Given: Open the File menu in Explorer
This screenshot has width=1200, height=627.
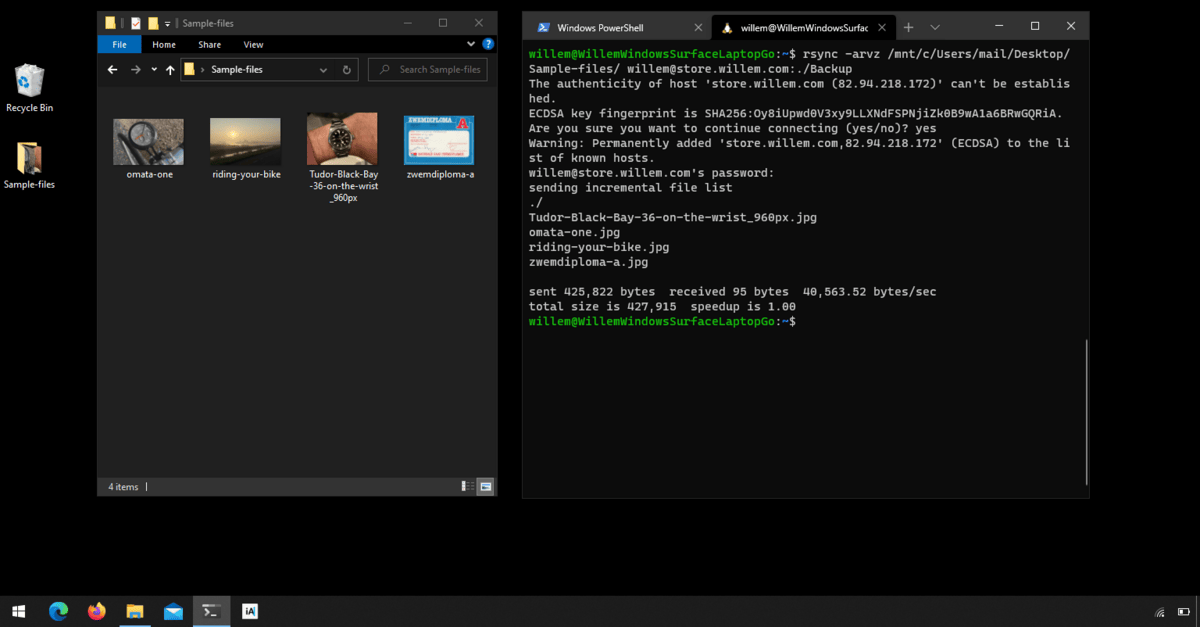Looking at the screenshot, I should (119, 44).
